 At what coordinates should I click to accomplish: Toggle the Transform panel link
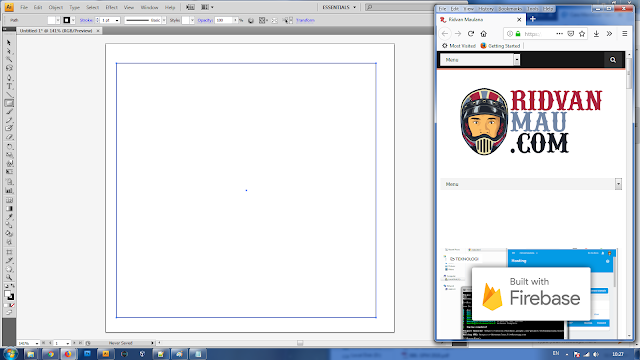305,20
